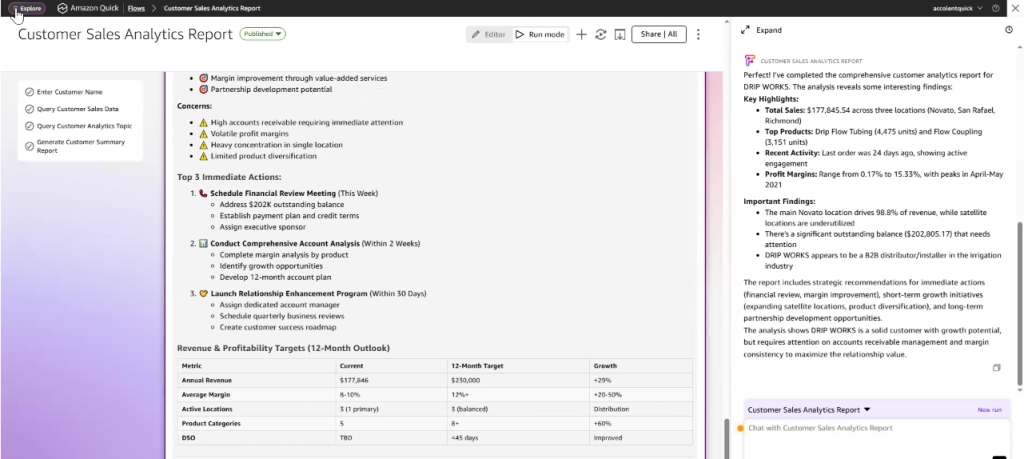
Task: Click the Product Categories row label
Action: point(210,423)
